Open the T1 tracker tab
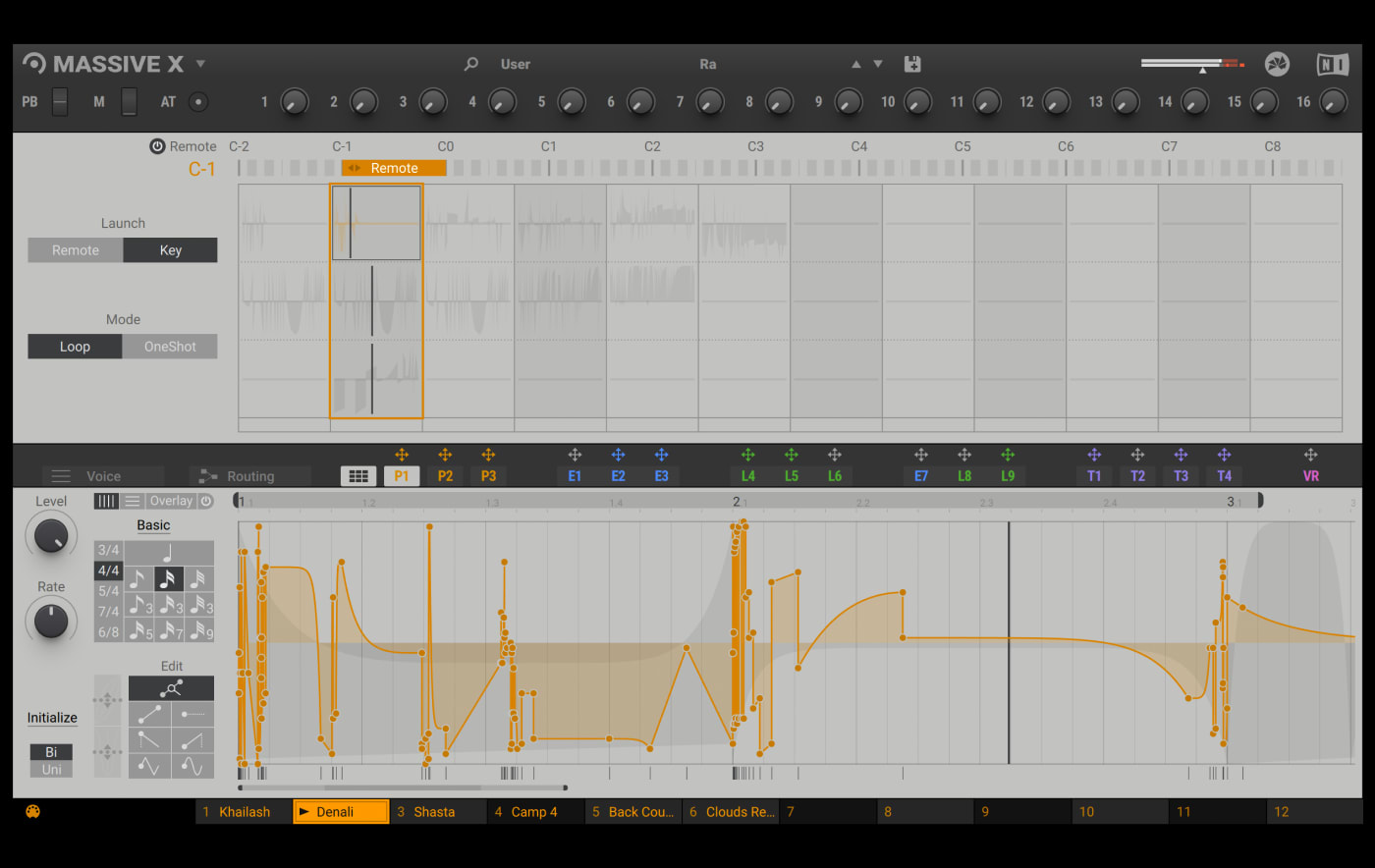The image size is (1375, 868). [1094, 476]
